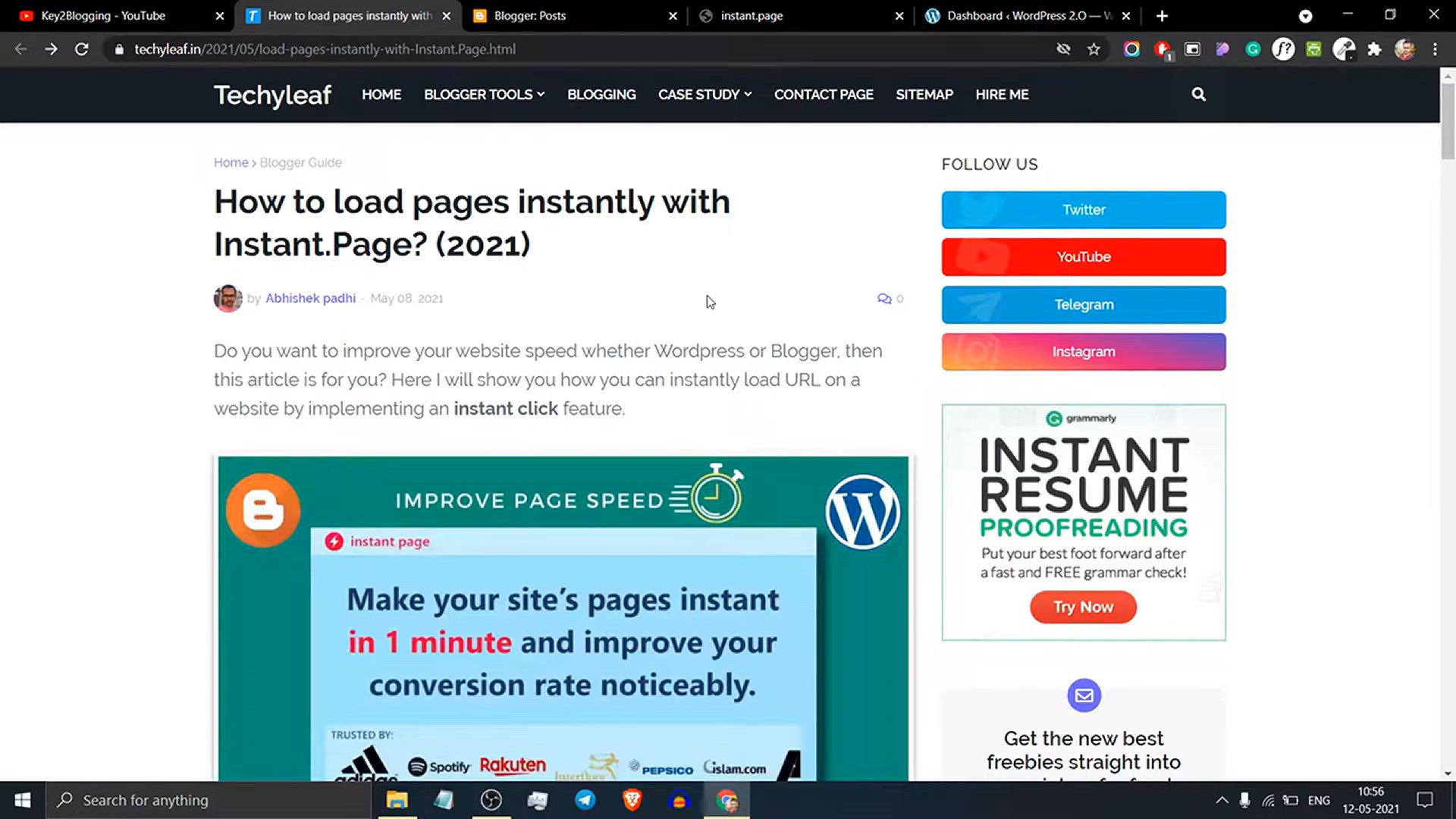This screenshot has width=1456, height=819.
Task: Click the Windows search box
Action: click(209, 800)
